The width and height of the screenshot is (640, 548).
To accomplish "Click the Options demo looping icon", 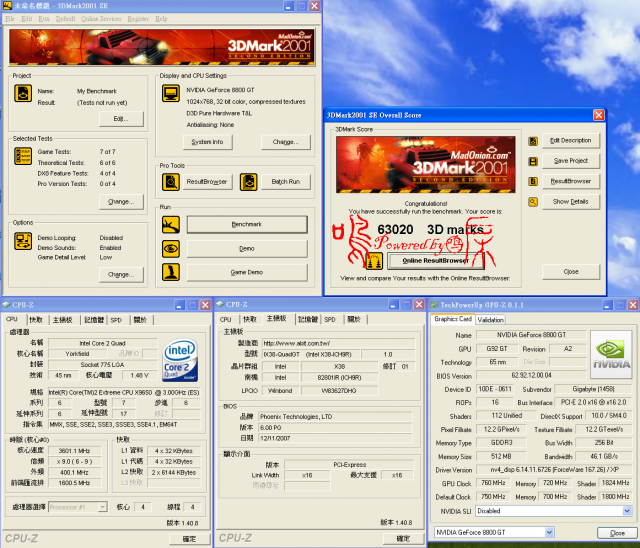I will (23, 241).
